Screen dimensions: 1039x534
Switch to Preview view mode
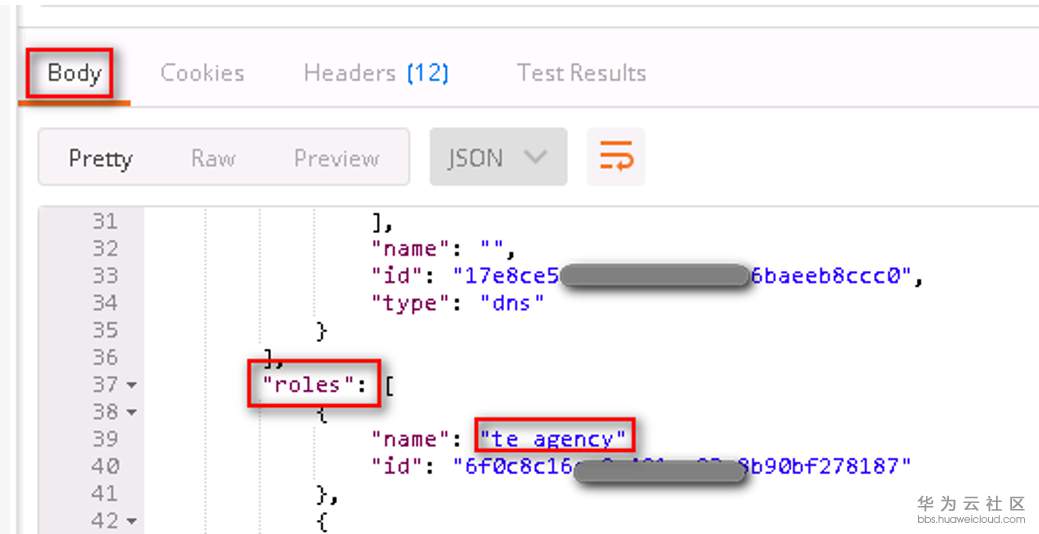pyautogui.click(x=336, y=158)
